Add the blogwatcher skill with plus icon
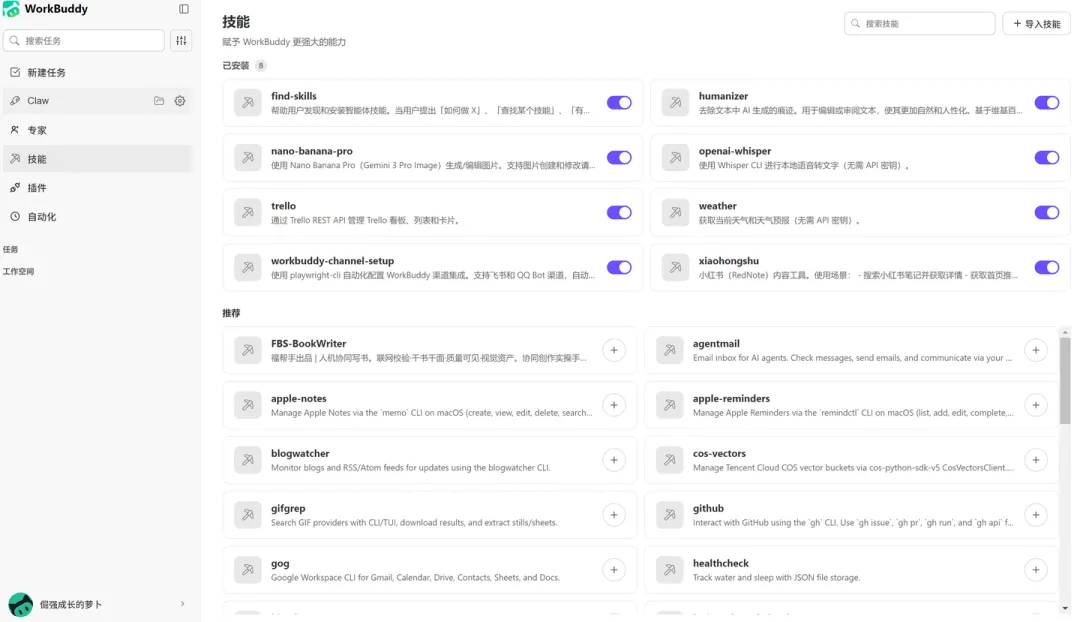Screen dimensions: 1080x622 (614, 460)
